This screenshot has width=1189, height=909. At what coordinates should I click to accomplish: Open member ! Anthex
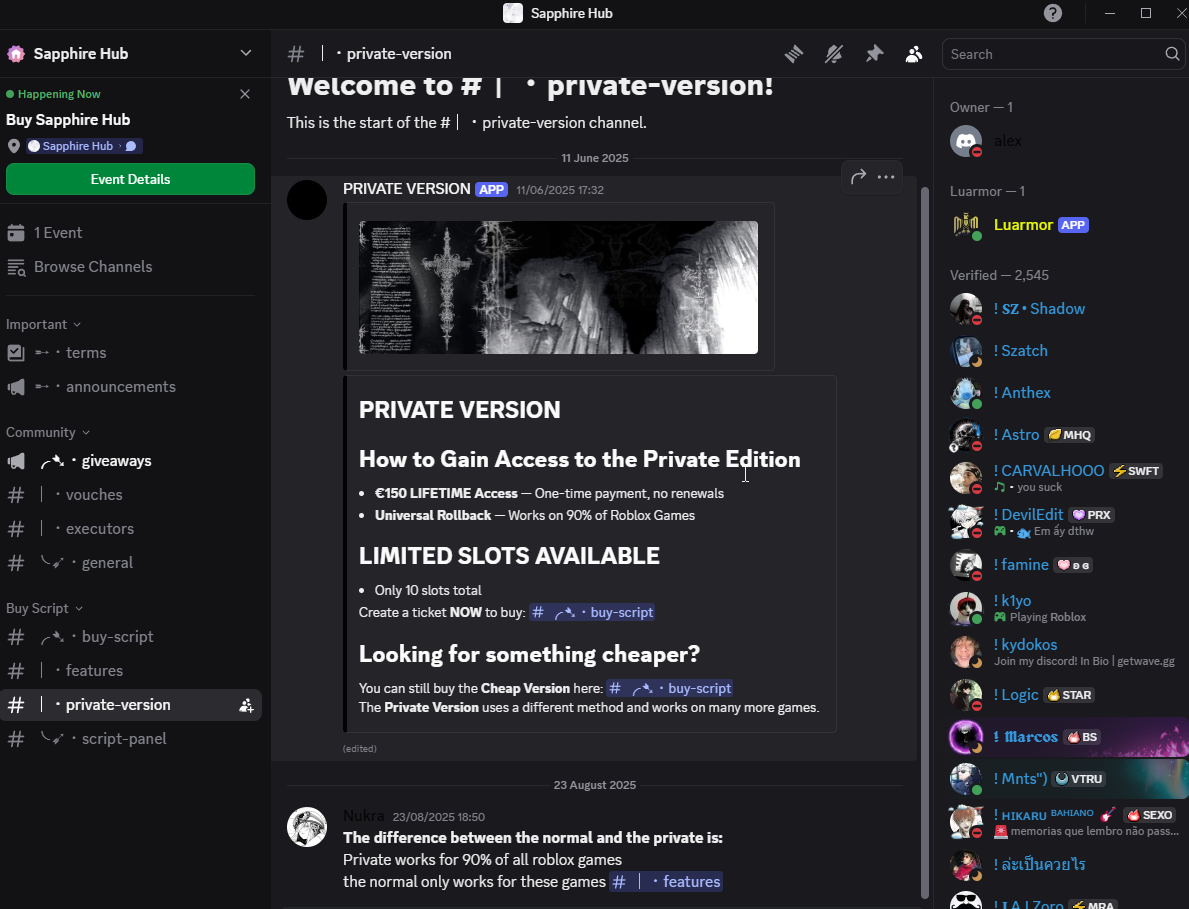coord(1060,393)
